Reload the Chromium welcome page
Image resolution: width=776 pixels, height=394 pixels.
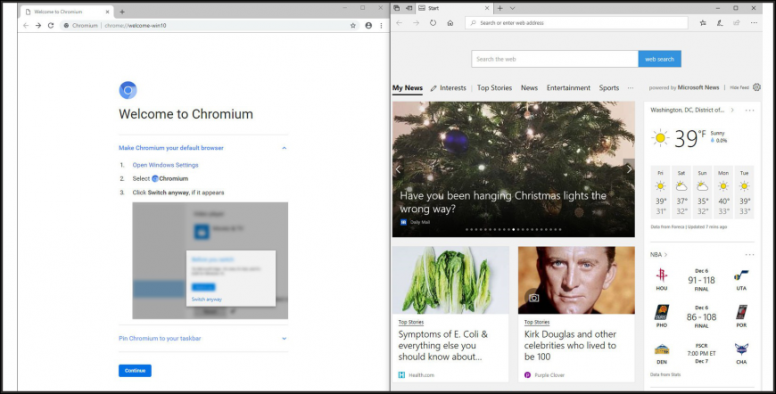tap(50, 25)
